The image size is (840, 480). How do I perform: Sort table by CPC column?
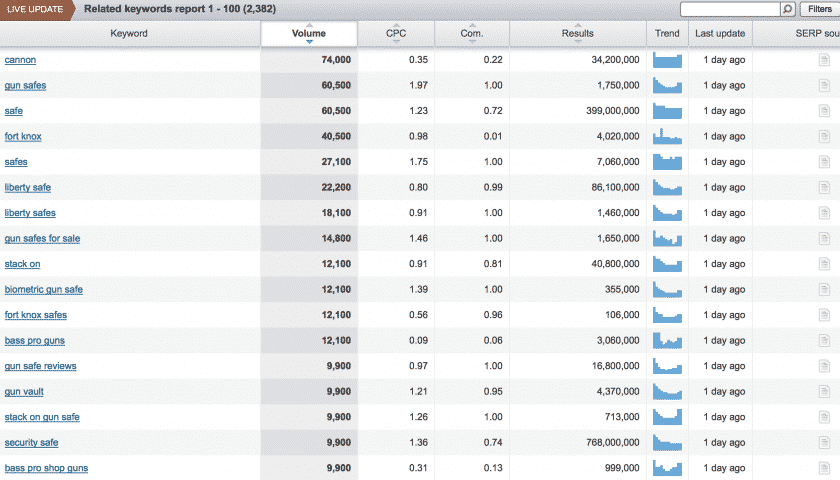click(x=396, y=34)
